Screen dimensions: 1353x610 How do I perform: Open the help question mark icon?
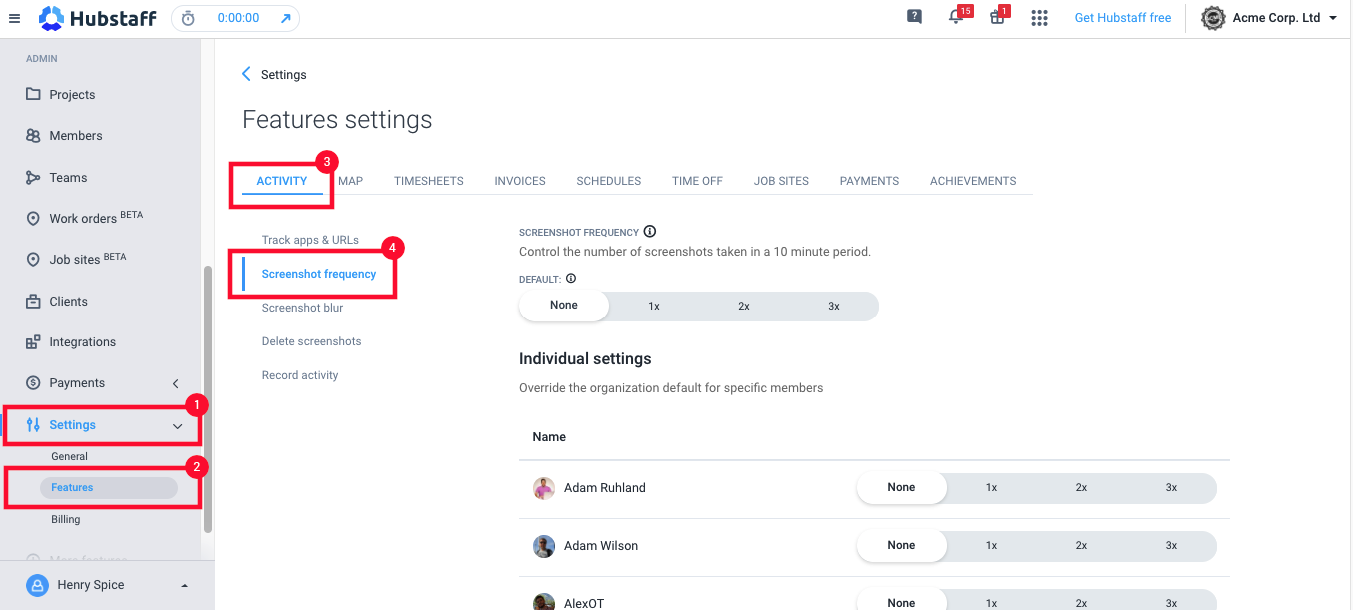pos(914,17)
